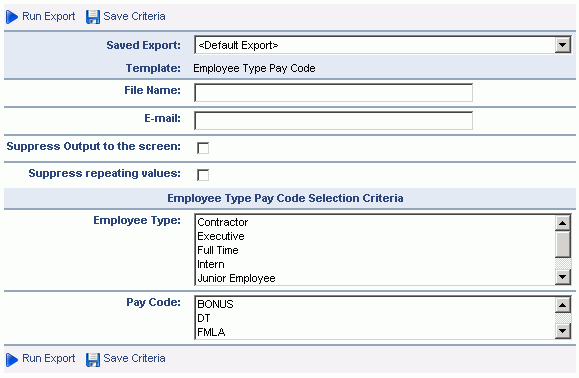Select FMLA pay code
579x378 pixels.
(211, 332)
